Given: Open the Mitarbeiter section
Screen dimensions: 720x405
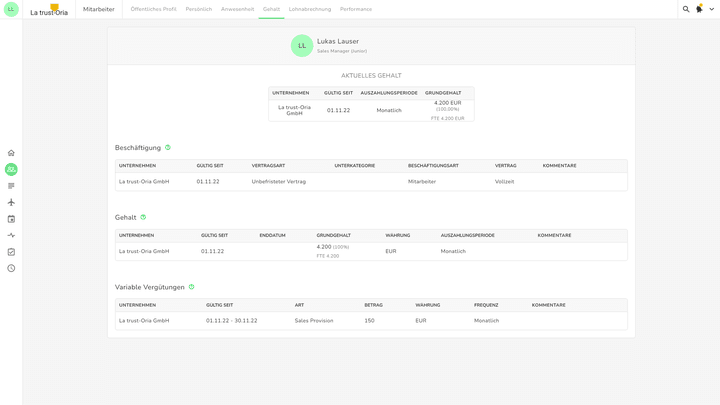Looking at the screenshot, I should point(99,9).
